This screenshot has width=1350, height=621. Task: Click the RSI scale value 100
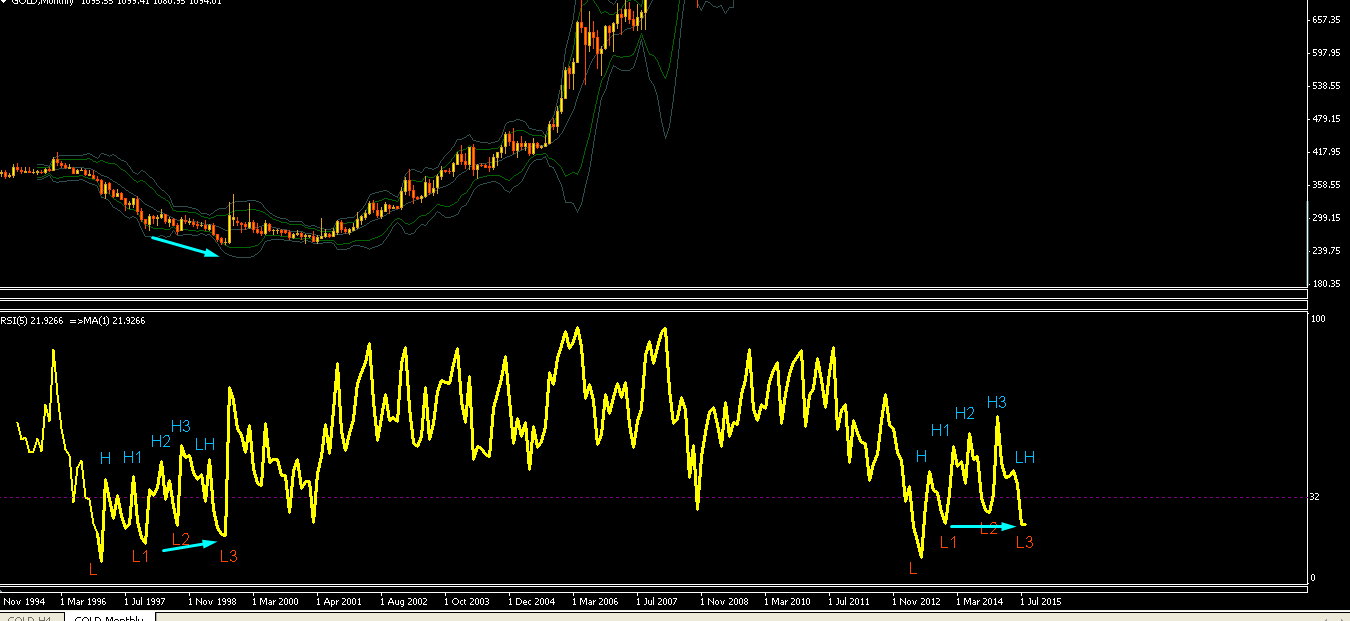[1318, 319]
